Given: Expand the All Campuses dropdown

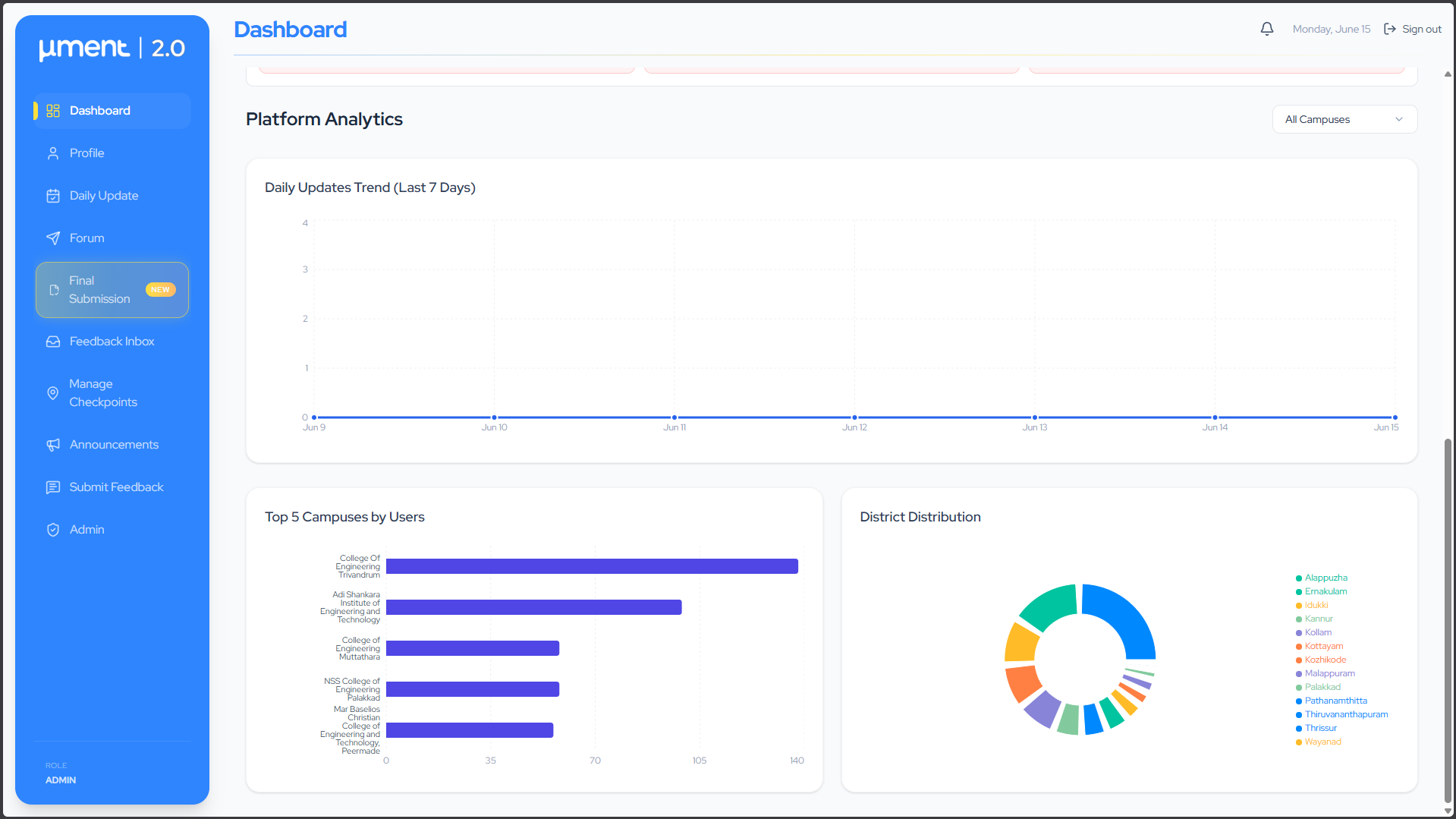Looking at the screenshot, I should pyautogui.click(x=1344, y=119).
